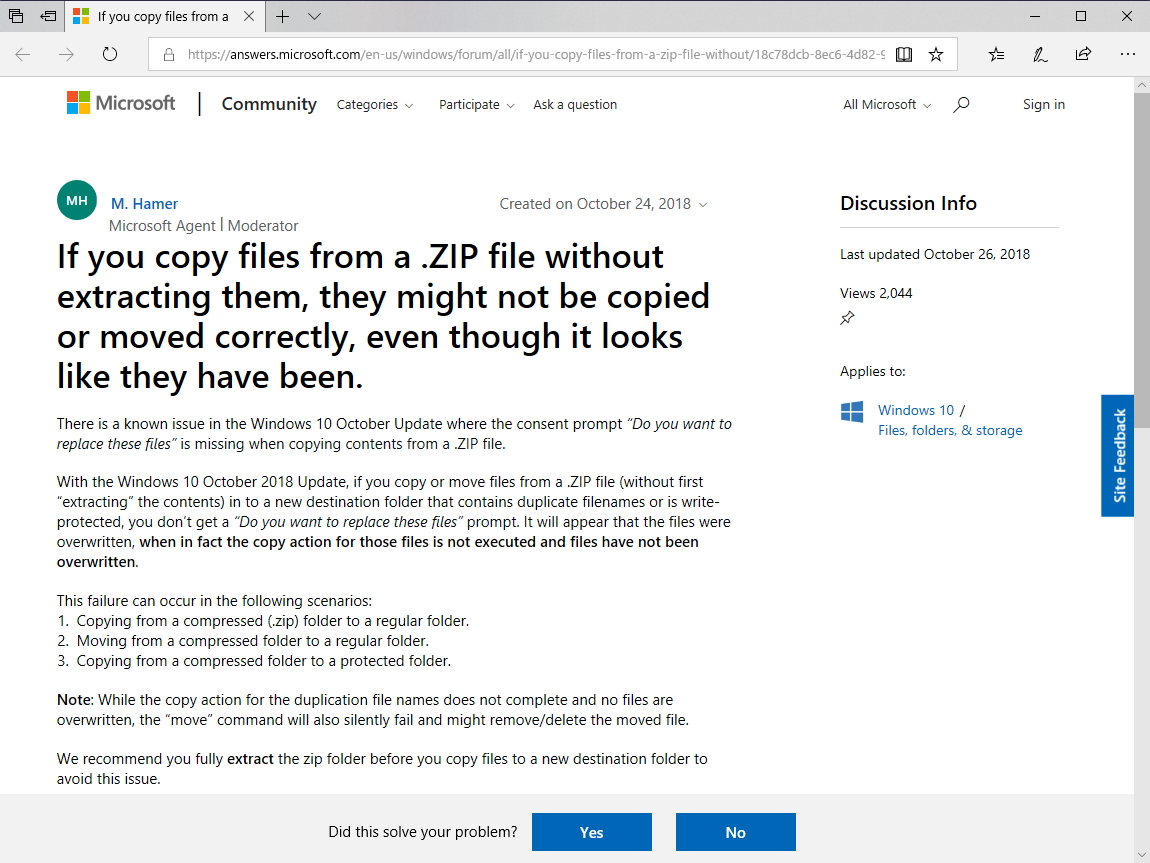Add this page to favorites
This screenshot has width=1150, height=863.
point(936,54)
